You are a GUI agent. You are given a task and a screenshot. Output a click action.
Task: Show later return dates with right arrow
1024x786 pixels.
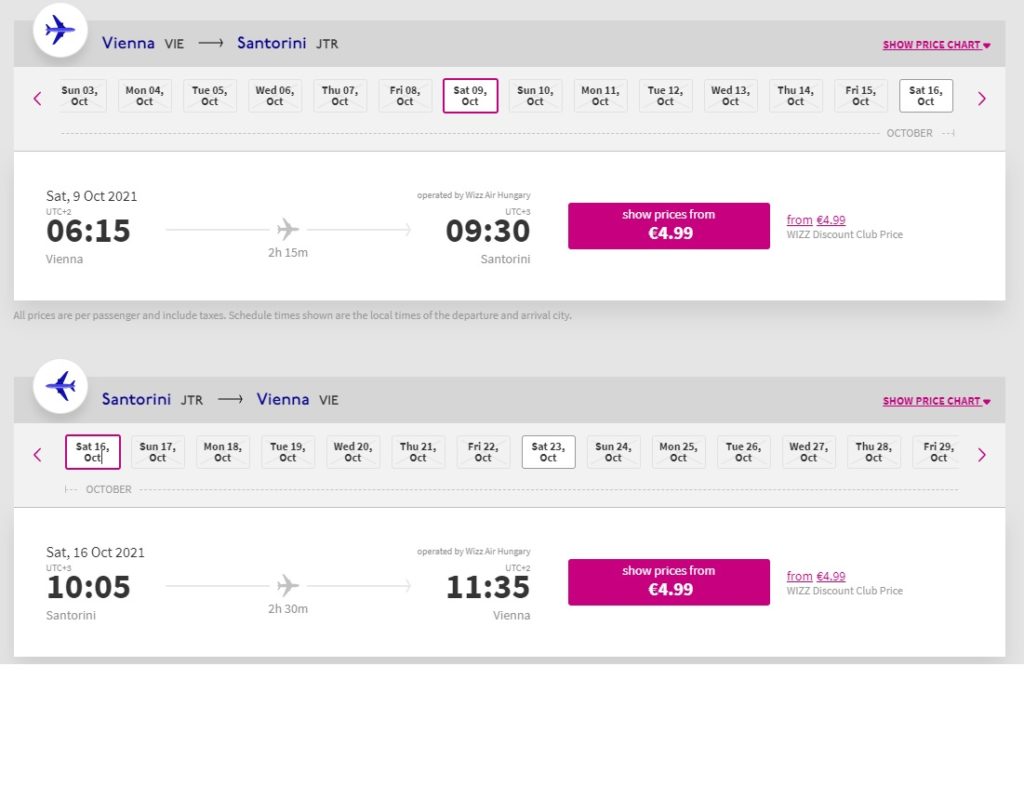(981, 454)
